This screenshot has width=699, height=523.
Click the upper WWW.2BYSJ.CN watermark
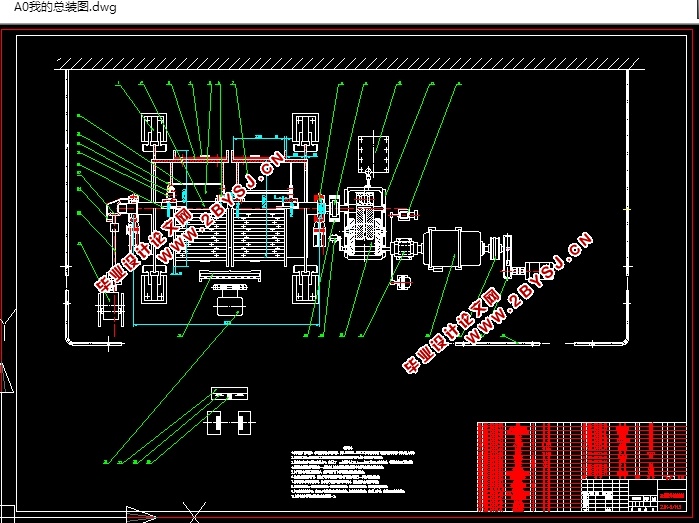(221, 207)
